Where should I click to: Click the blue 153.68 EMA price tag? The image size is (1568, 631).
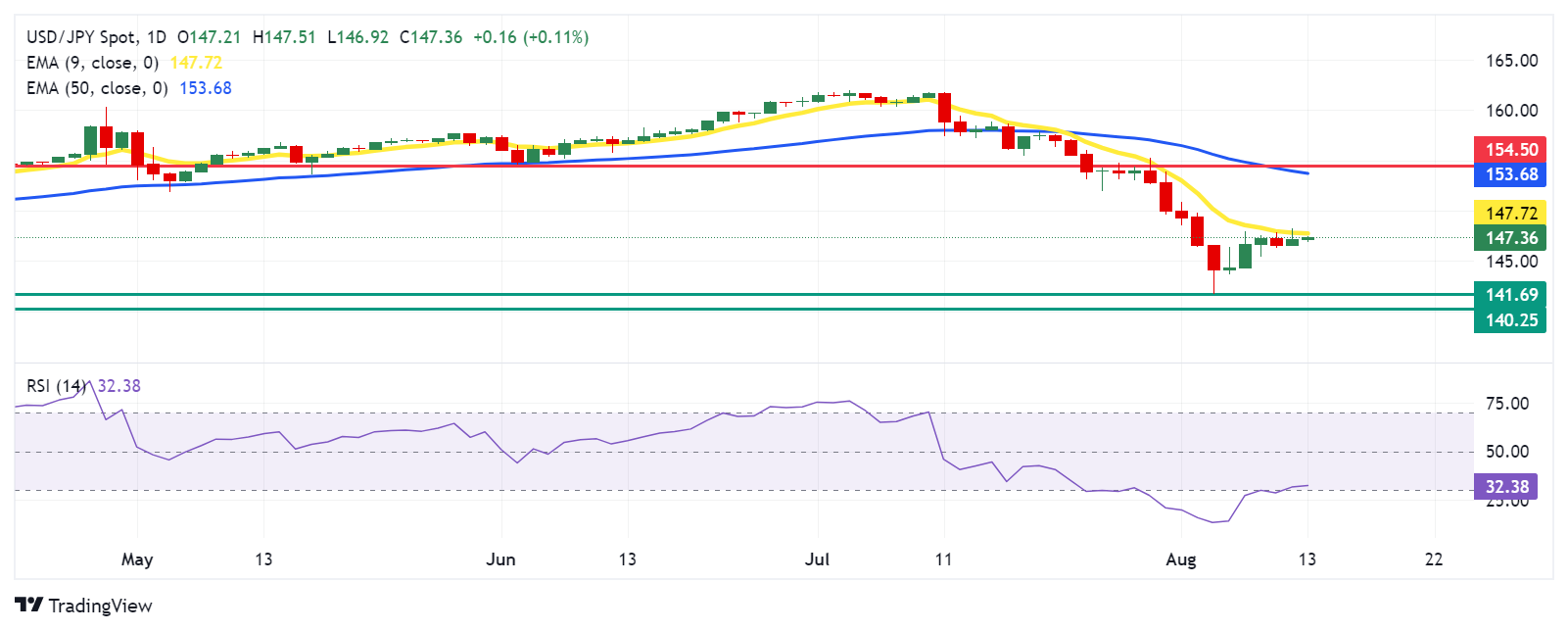coord(1510,174)
